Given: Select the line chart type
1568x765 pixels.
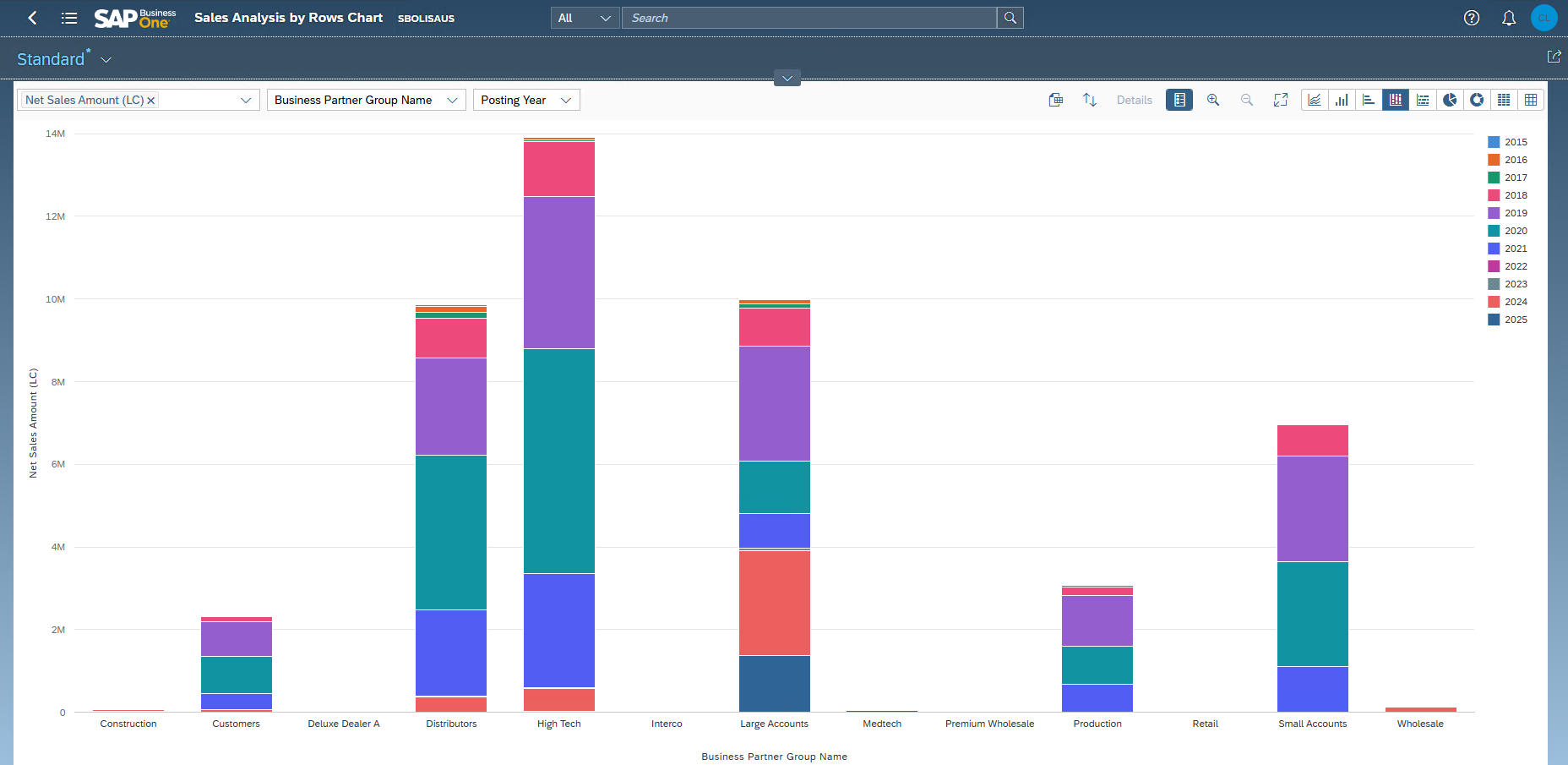Looking at the screenshot, I should point(1315,100).
